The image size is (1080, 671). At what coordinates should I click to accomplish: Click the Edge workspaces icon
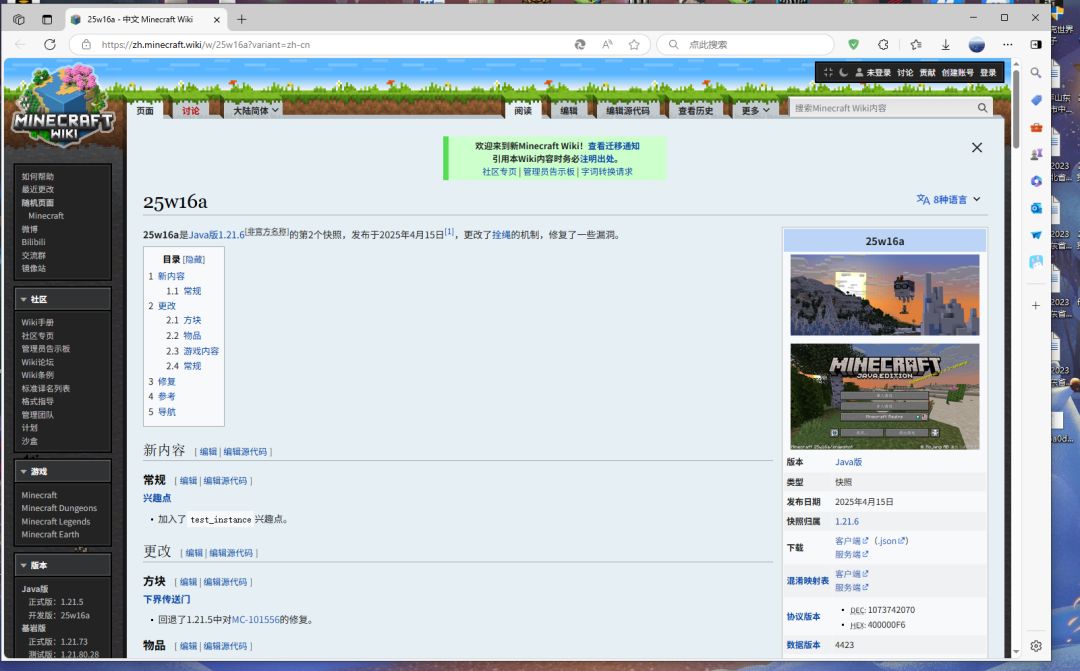click(x=19, y=19)
